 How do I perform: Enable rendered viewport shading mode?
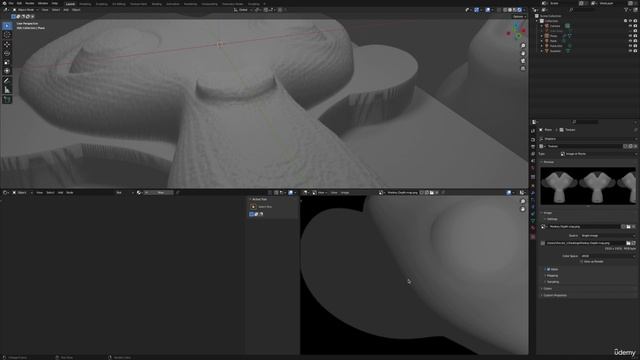[x=520, y=10]
